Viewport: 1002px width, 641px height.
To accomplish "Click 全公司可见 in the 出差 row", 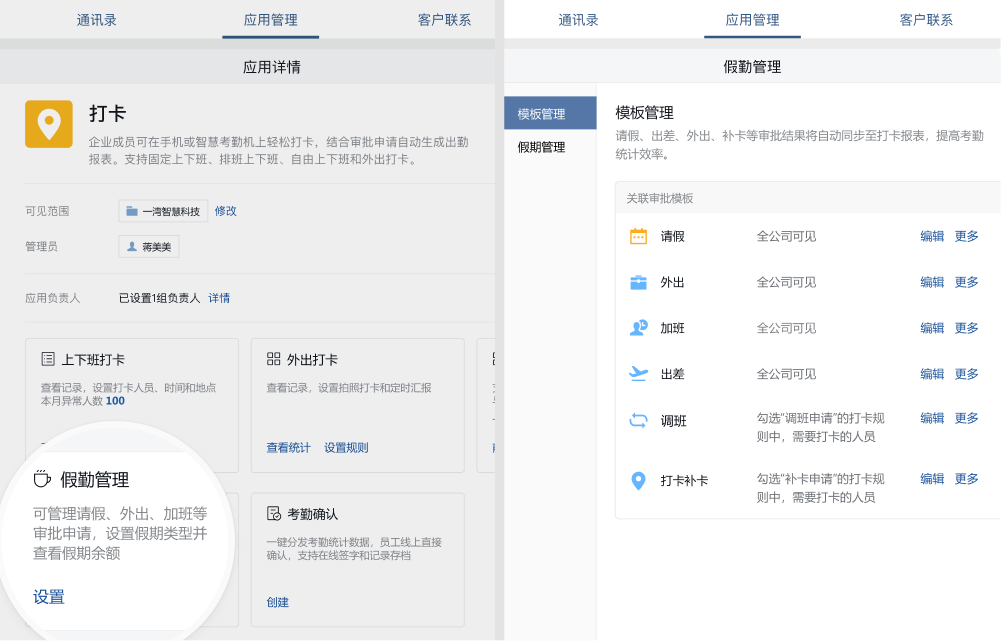I will pyautogui.click(x=787, y=374).
